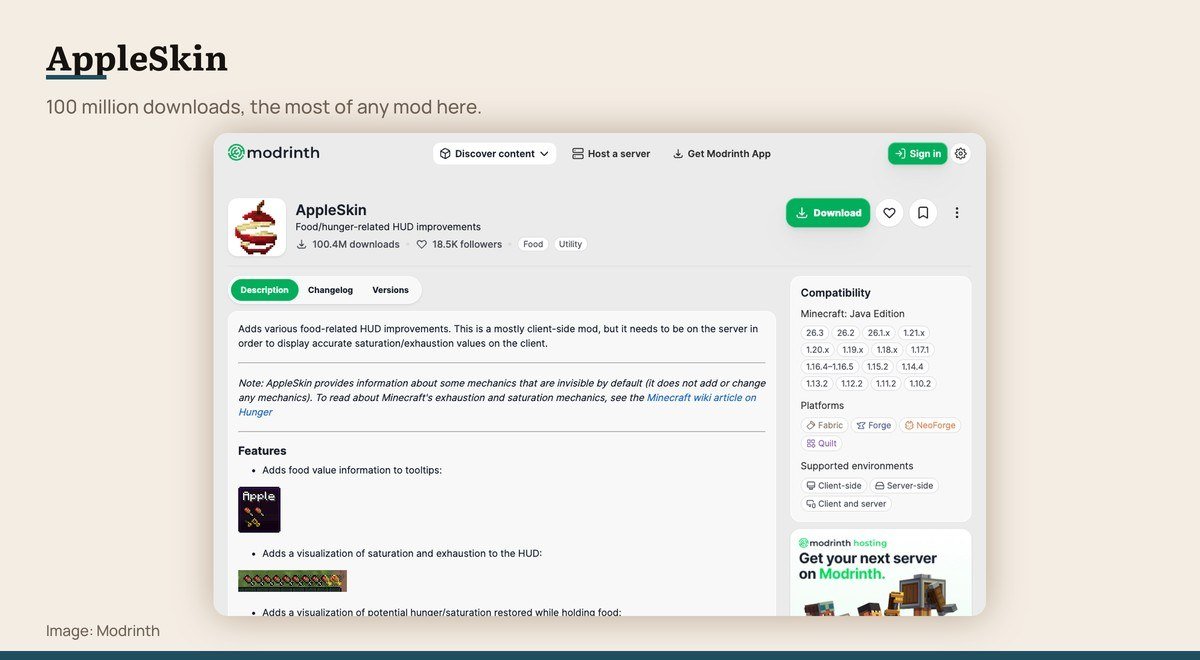Select the 1.13.2 version tag
Image resolution: width=1200 pixels, height=660 pixels.
tap(817, 384)
